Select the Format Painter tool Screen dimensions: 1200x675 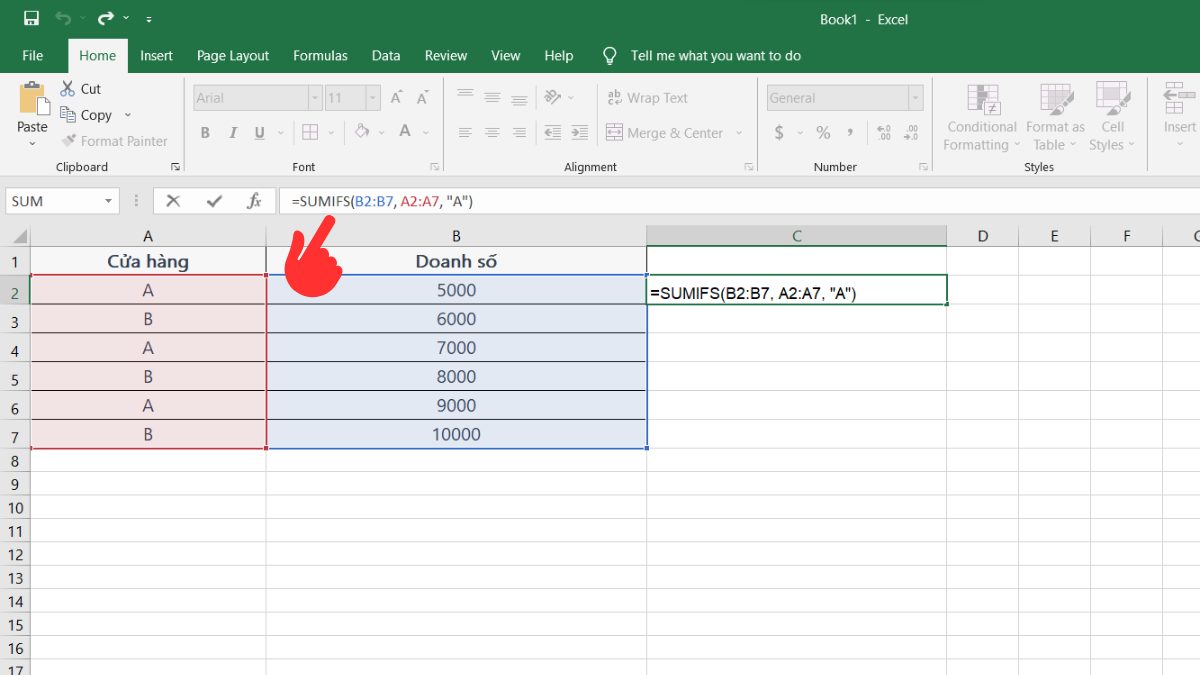(116, 141)
